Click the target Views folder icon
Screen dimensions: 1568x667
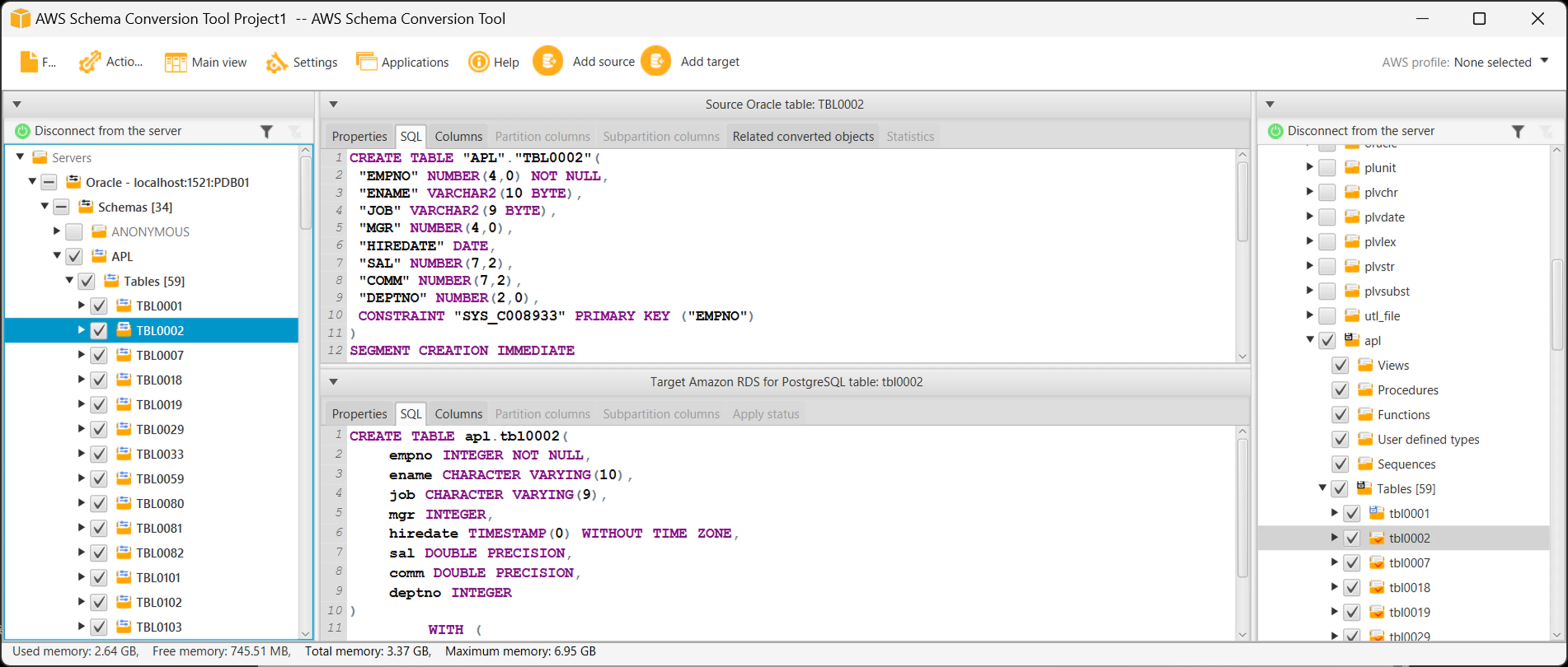click(x=1365, y=365)
